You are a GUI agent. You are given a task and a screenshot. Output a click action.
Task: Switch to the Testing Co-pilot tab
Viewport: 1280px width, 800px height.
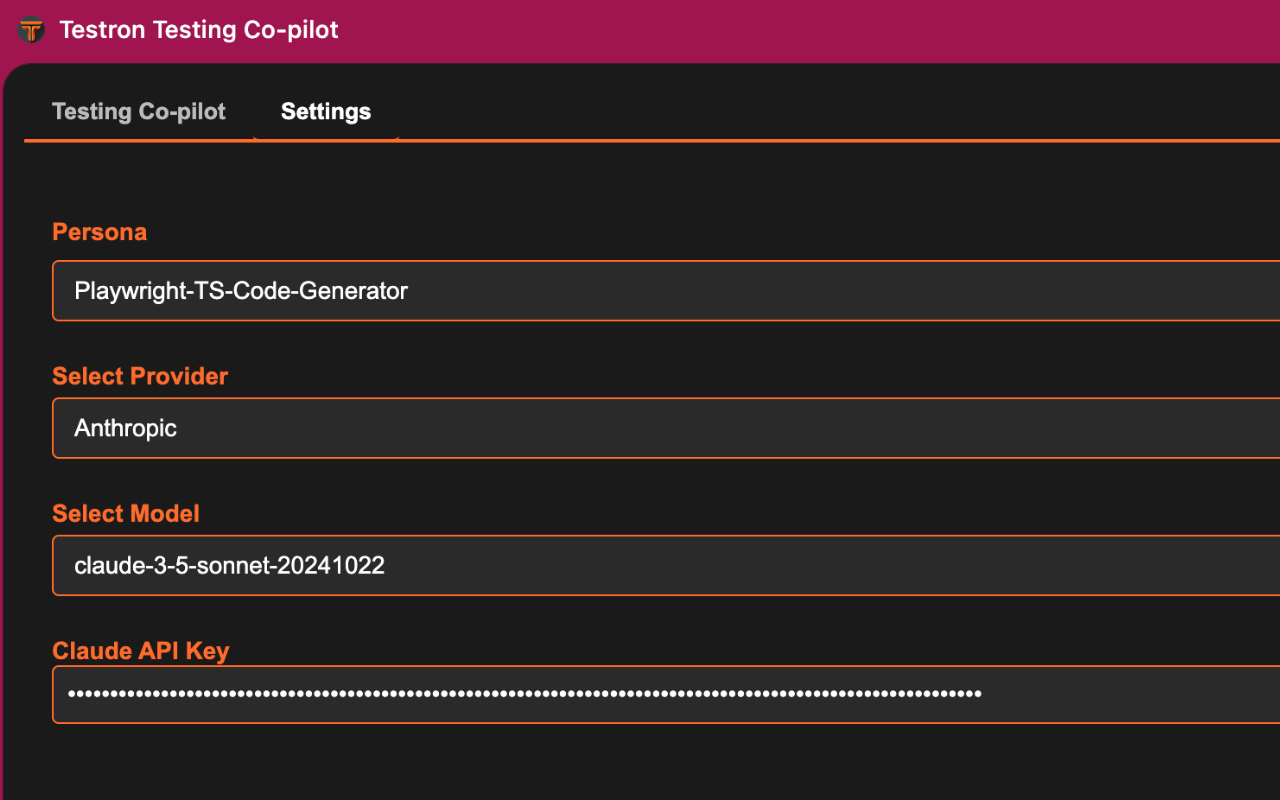coord(139,111)
